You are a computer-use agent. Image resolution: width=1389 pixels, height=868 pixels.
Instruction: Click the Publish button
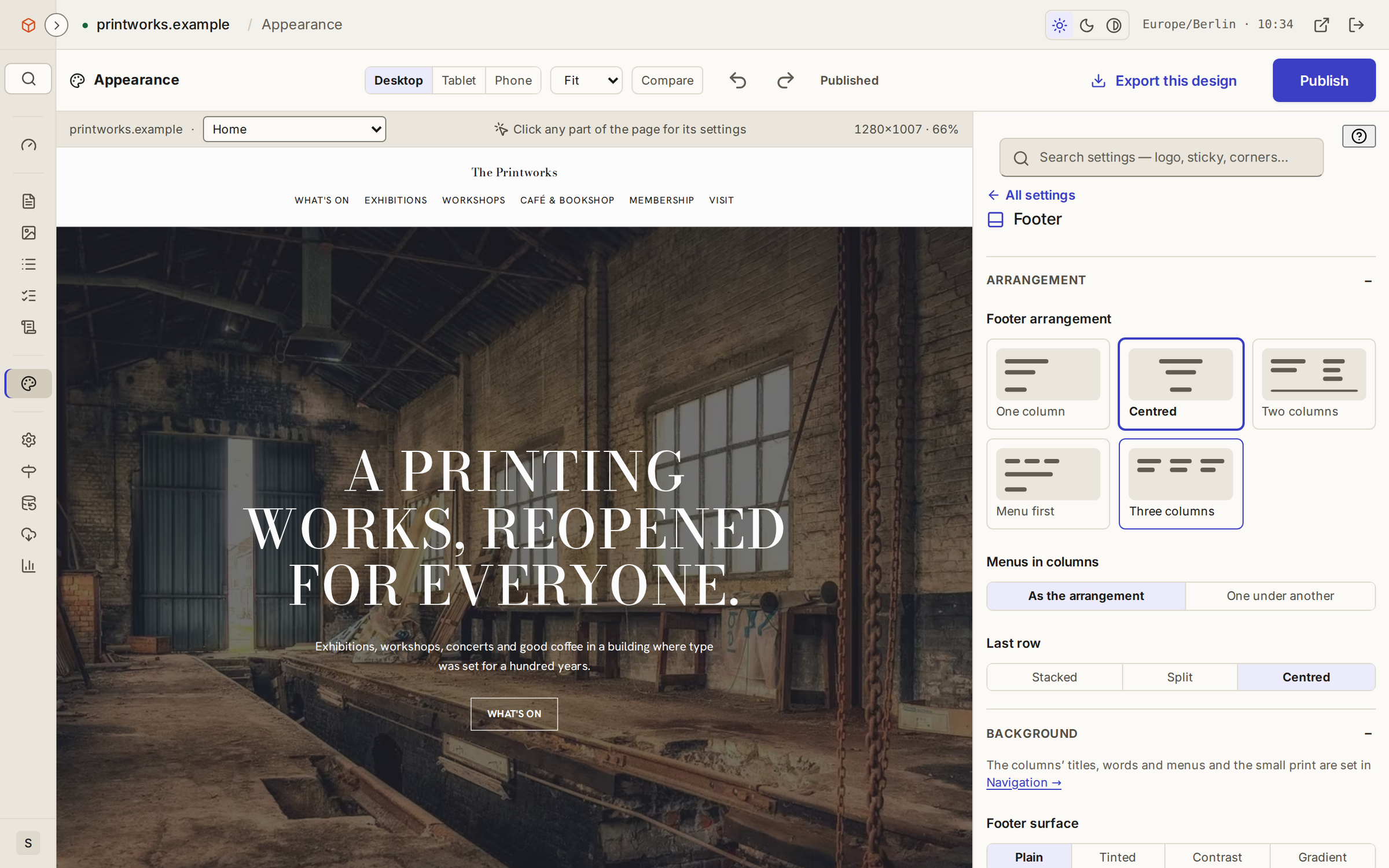pyautogui.click(x=1324, y=80)
